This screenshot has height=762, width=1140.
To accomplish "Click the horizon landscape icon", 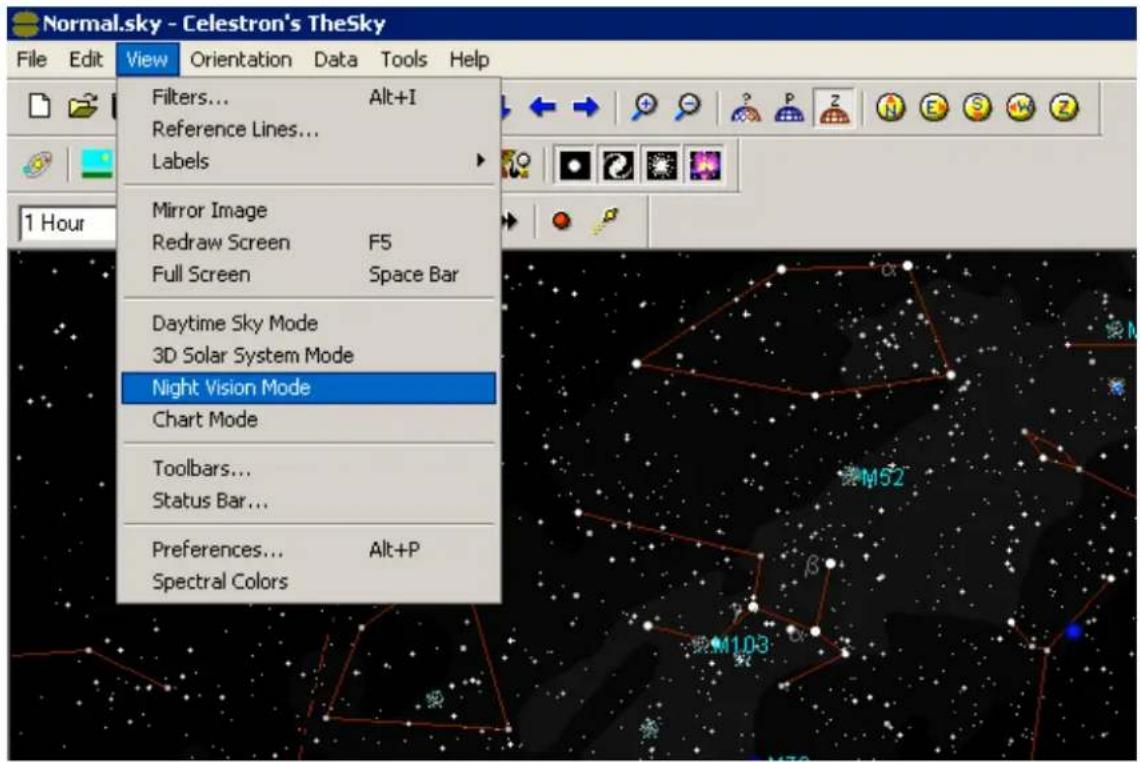I will 97,164.
